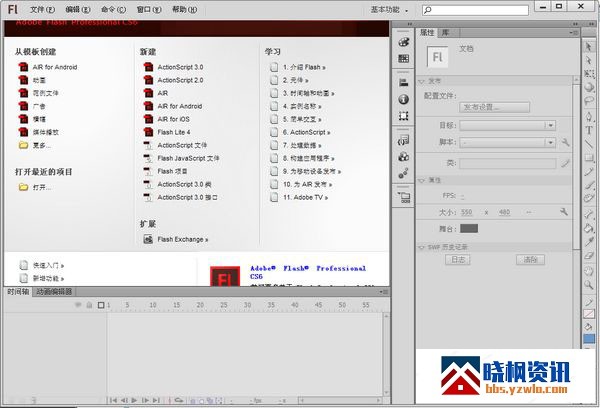
Task: Click the 舞台 color swatch
Action: 469,228
